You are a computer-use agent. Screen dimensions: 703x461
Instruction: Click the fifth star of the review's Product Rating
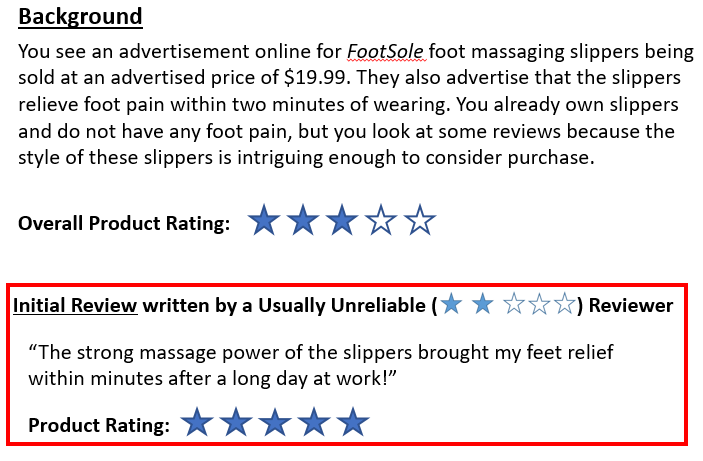[x=350, y=424]
